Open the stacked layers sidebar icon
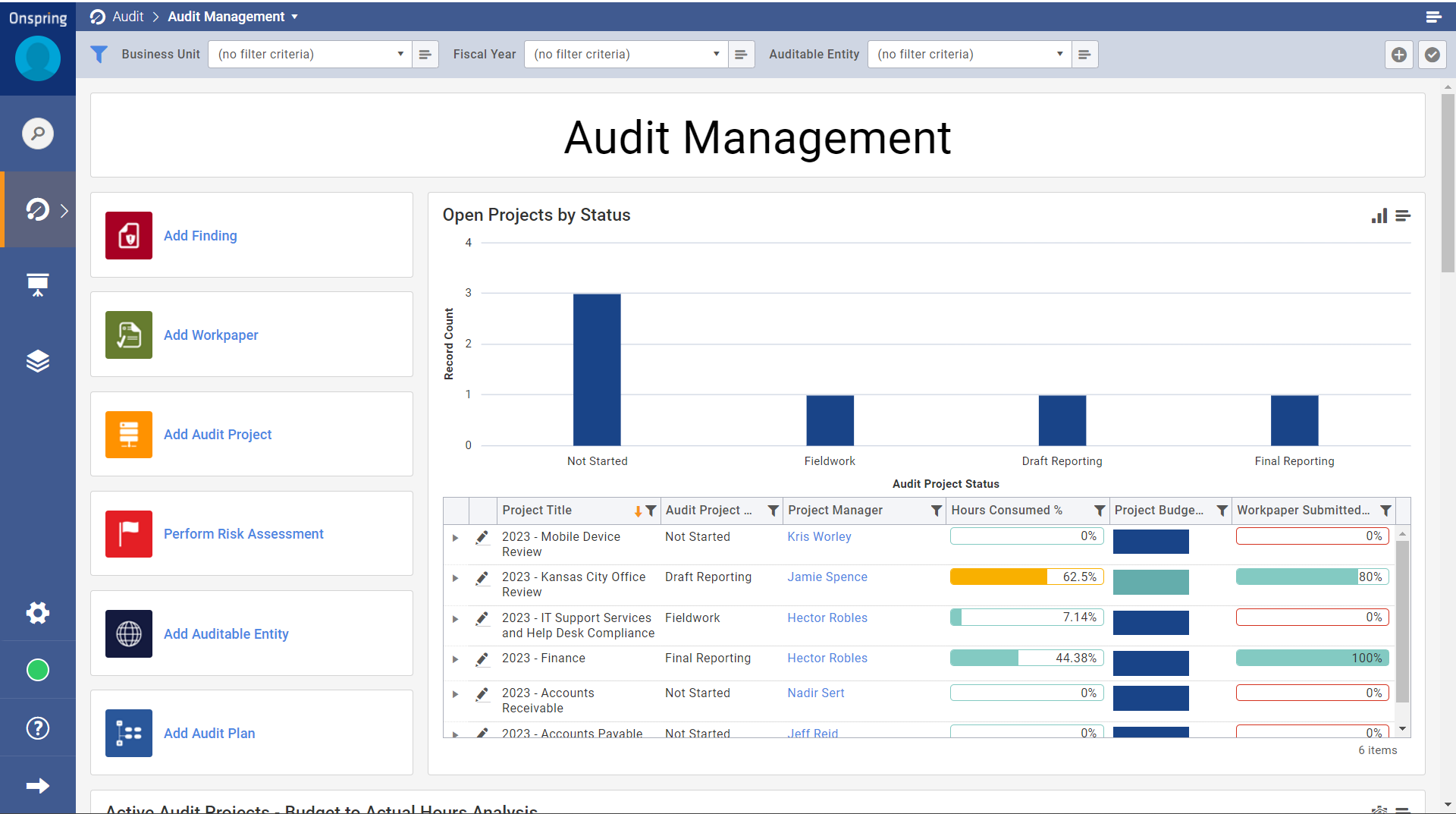The height and width of the screenshot is (814, 1456). click(38, 361)
